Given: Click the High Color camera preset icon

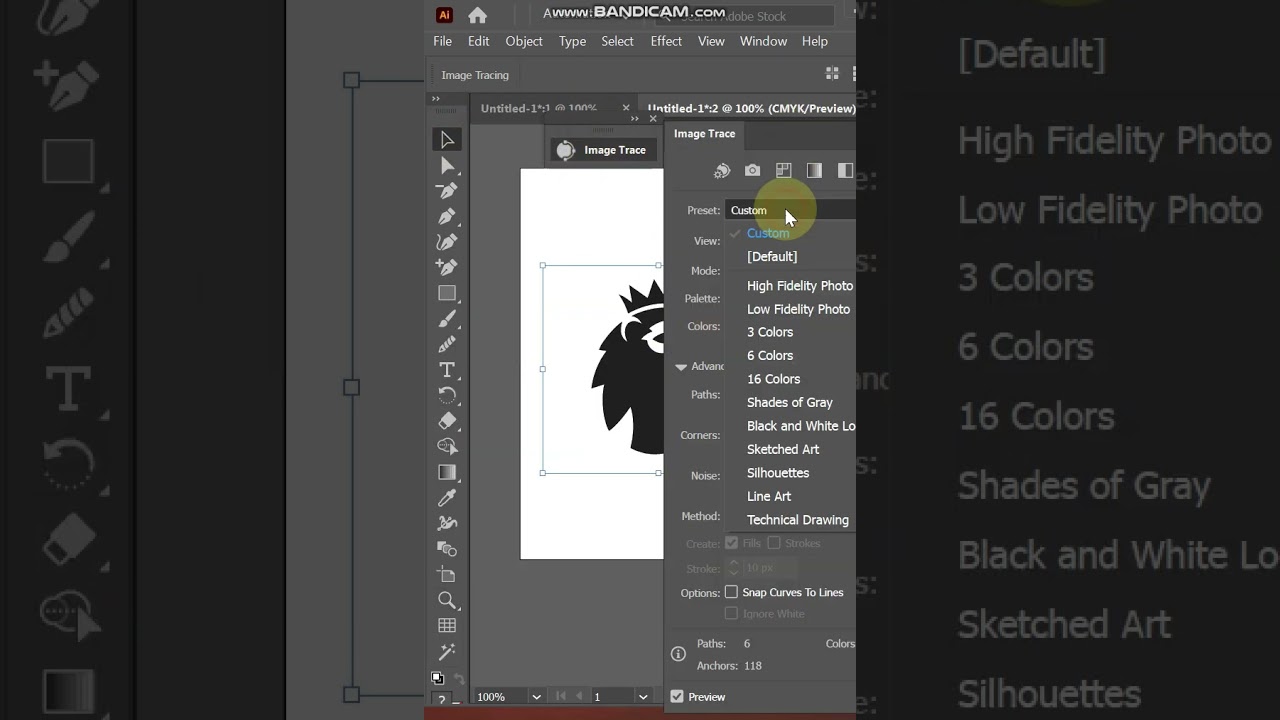Looking at the screenshot, I should 752,171.
